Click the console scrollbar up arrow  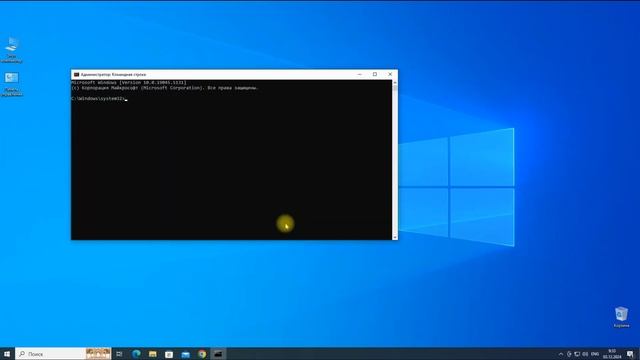tap(395, 82)
